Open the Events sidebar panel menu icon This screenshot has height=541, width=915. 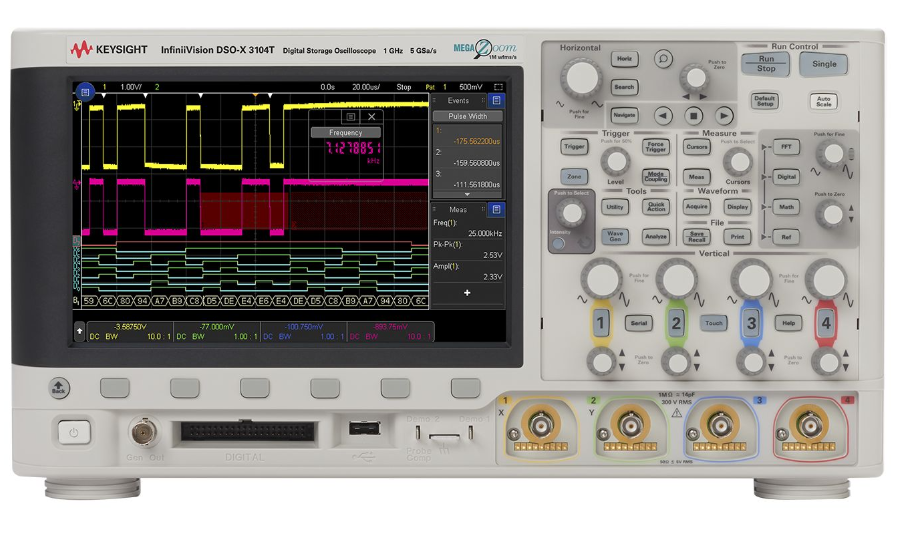[497, 100]
